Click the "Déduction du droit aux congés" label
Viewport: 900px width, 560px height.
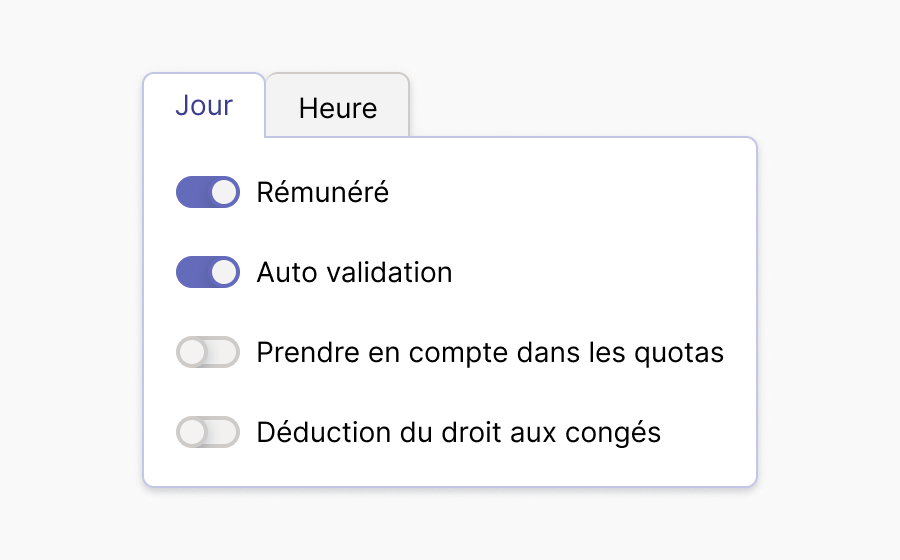click(x=459, y=432)
